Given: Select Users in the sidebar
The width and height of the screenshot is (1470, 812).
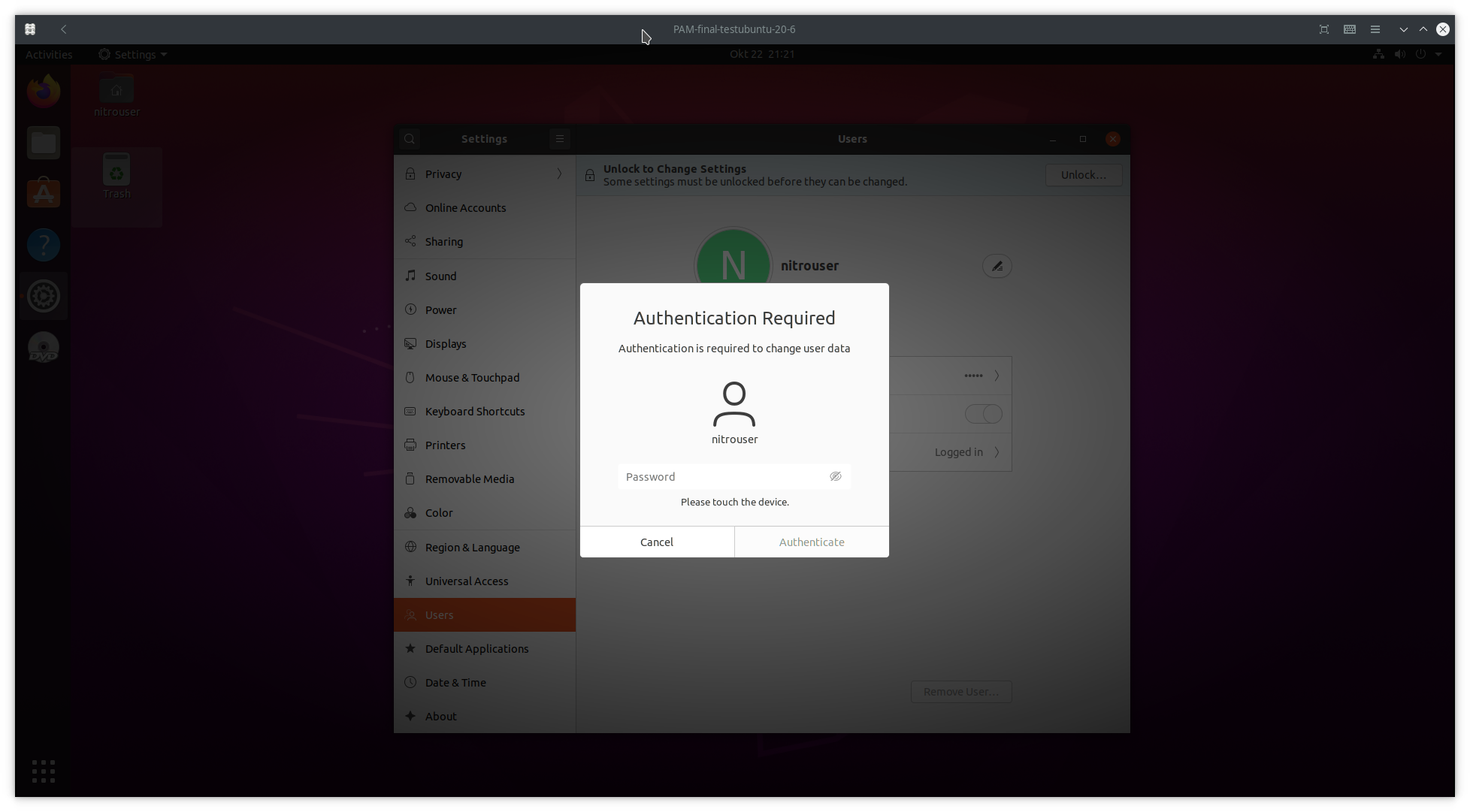Looking at the screenshot, I should pyautogui.click(x=485, y=615).
